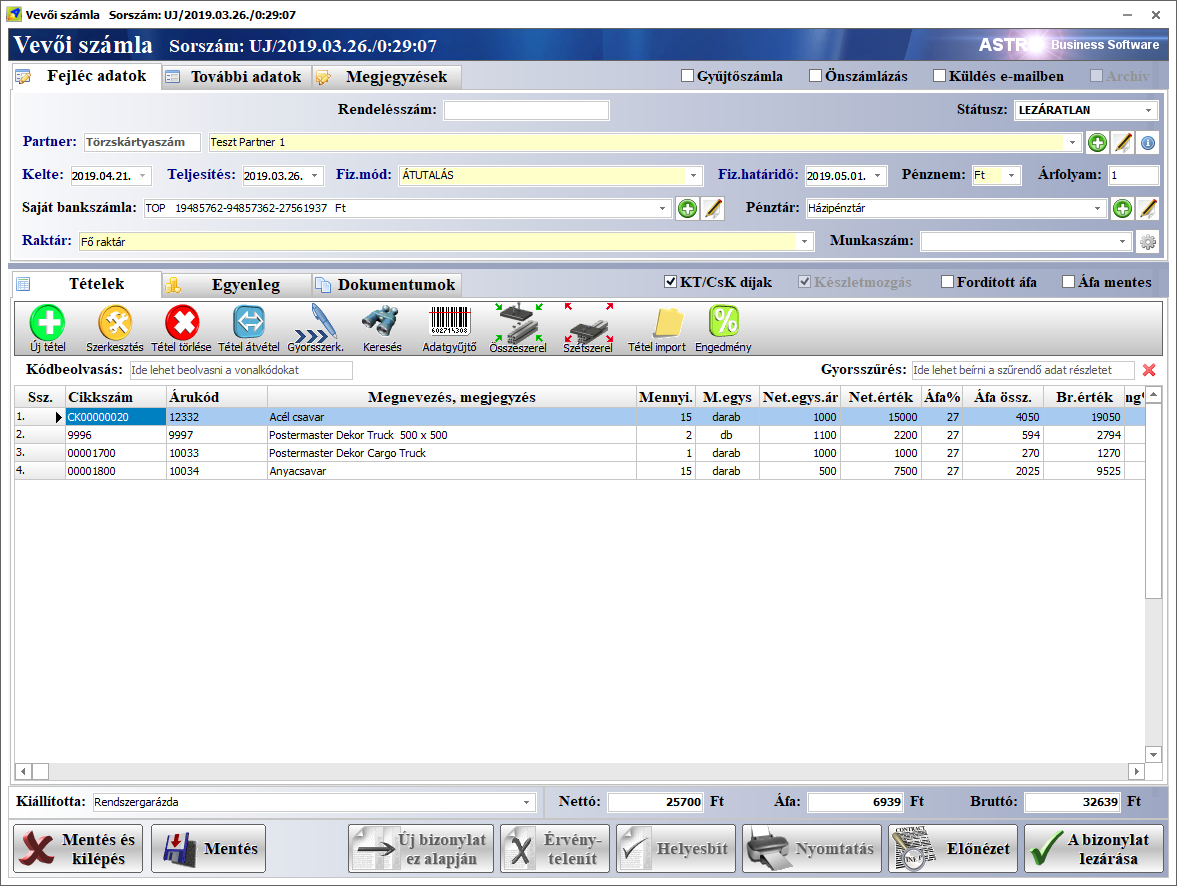Click Megnevezés, megjegyzés column header
The height and width of the screenshot is (886, 1177).
[x=452, y=397]
